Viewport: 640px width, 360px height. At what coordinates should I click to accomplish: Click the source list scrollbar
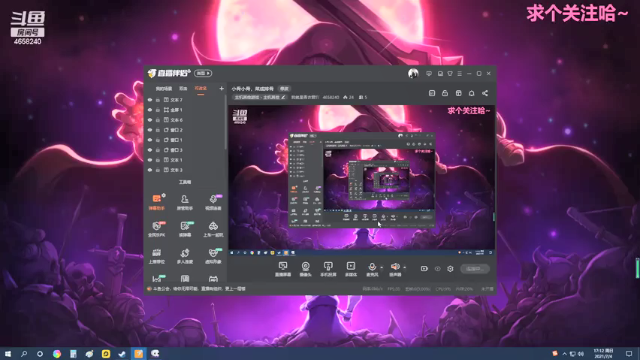pyautogui.click(x=226, y=122)
